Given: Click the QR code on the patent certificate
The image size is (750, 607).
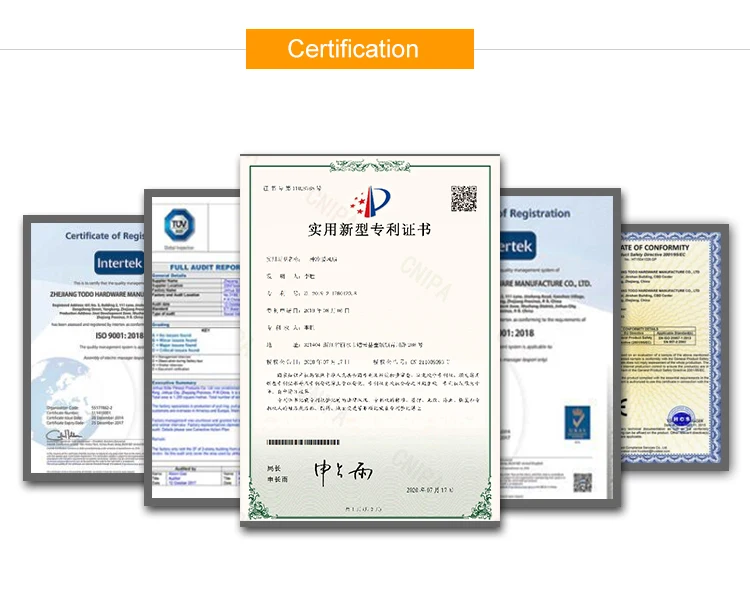Looking at the screenshot, I should [x=463, y=199].
